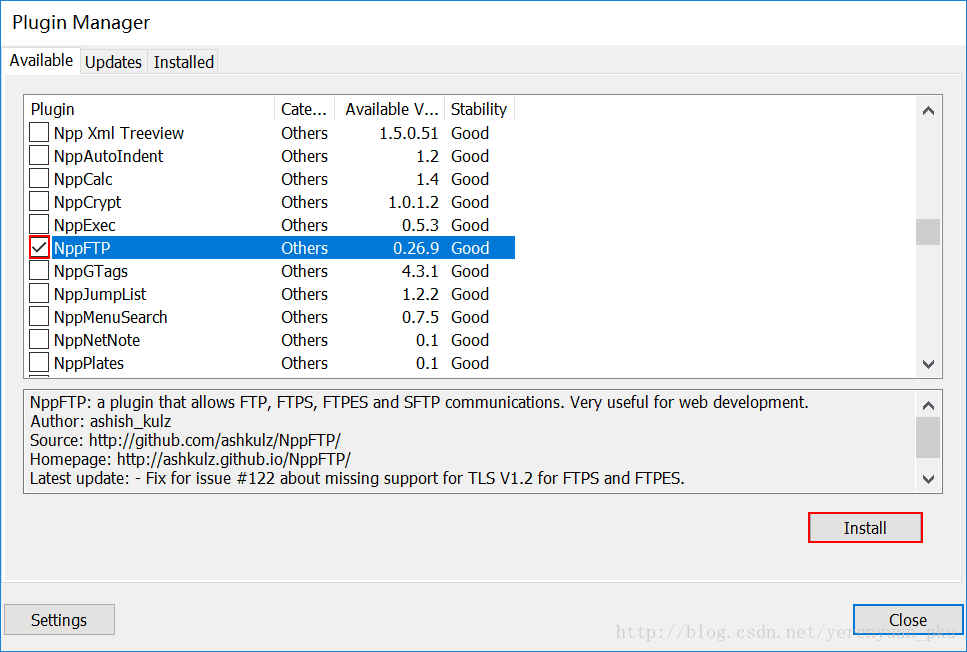This screenshot has height=652, width=967.
Task: Switch to the Updates tab
Action: coord(113,62)
